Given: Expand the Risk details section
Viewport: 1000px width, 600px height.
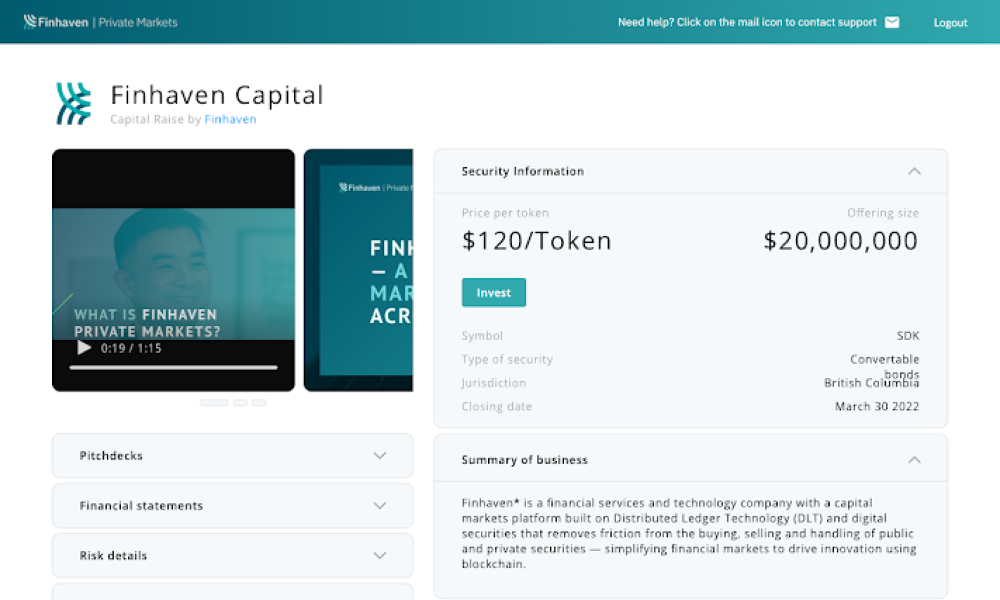Looking at the screenshot, I should click(x=232, y=555).
